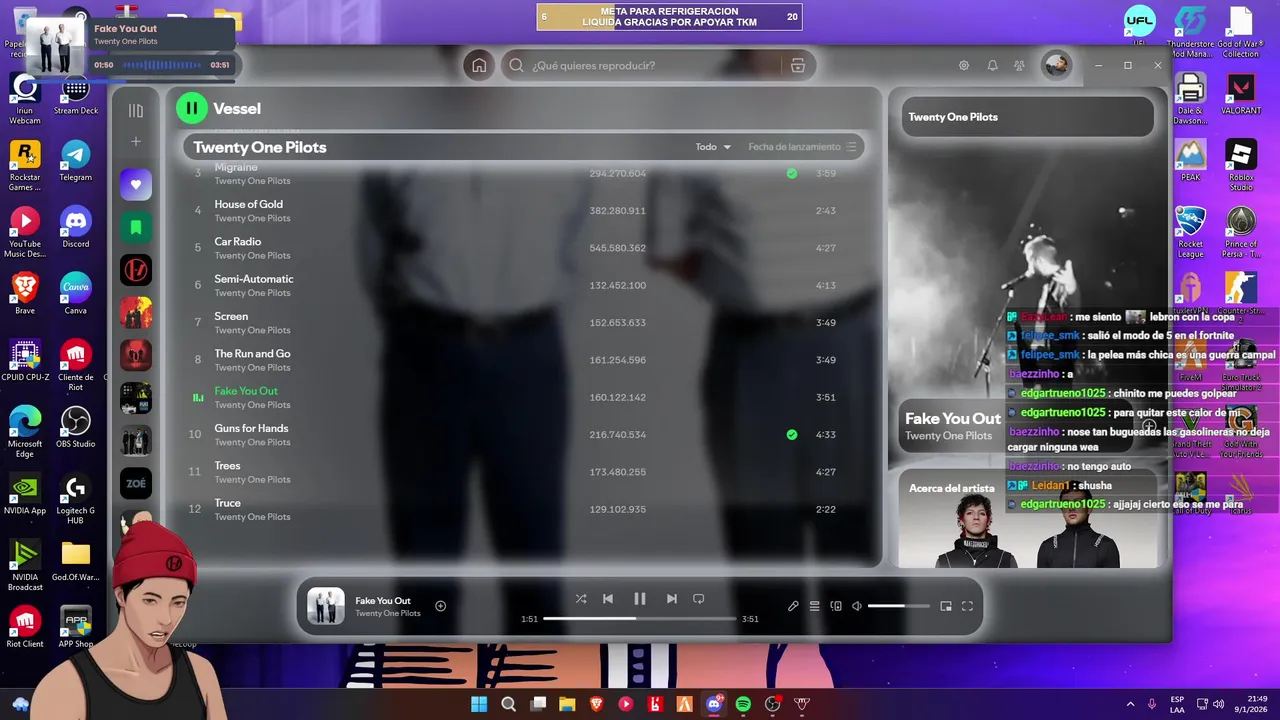Open Spotify settings gear icon

[x=964, y=65]
